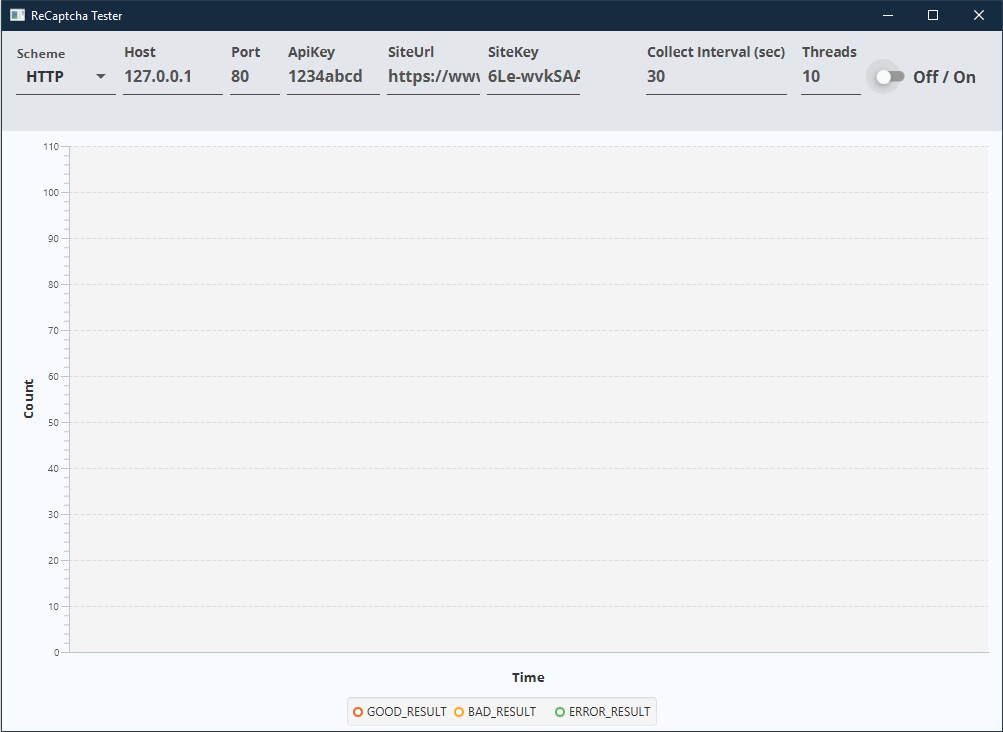
Task: Click the Time axis label
Action: (x=528, y=677)
